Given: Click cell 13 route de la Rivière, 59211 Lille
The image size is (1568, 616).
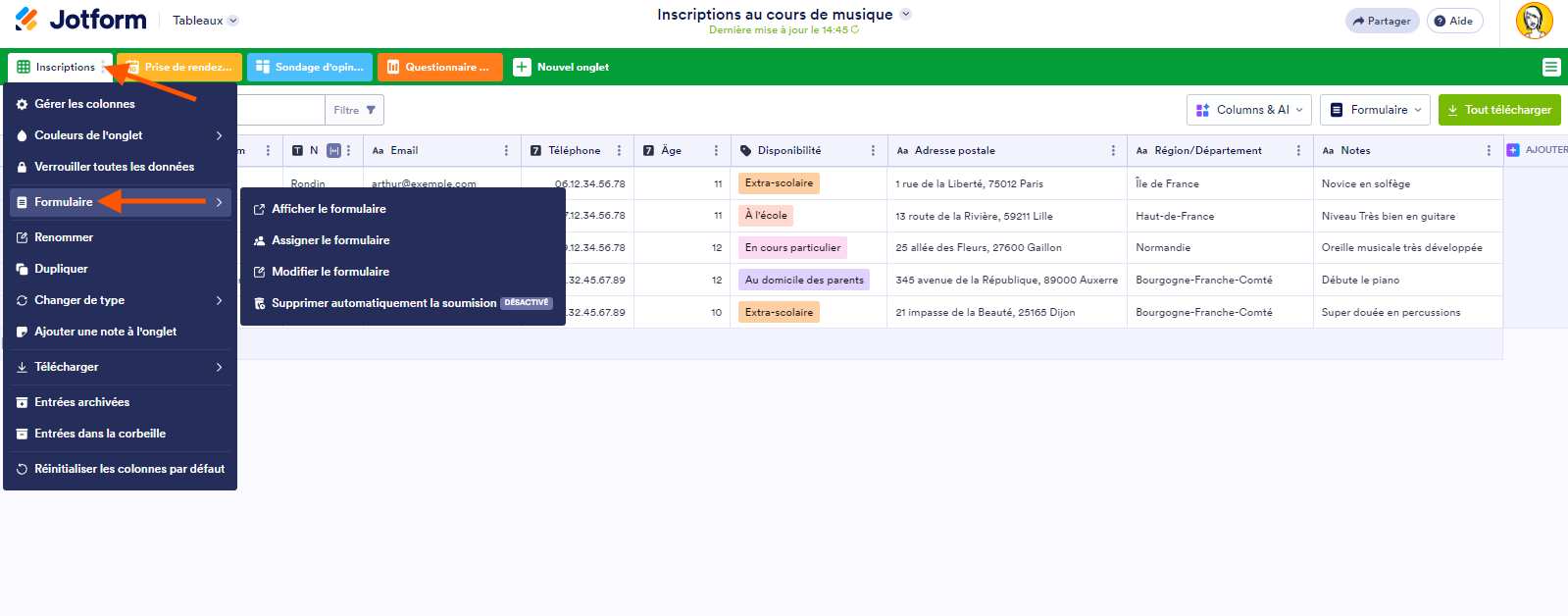Looking at the screenshot, I should [1007, 216].
